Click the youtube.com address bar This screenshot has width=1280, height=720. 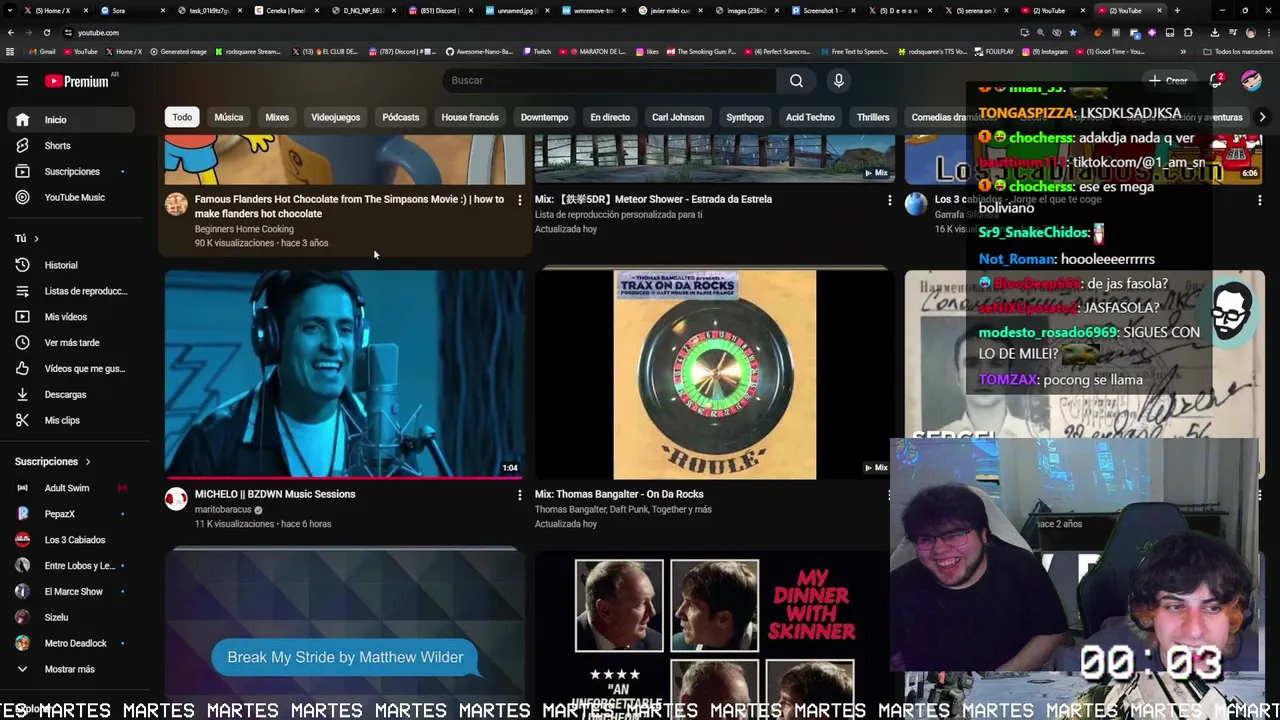tap(540, 32)
